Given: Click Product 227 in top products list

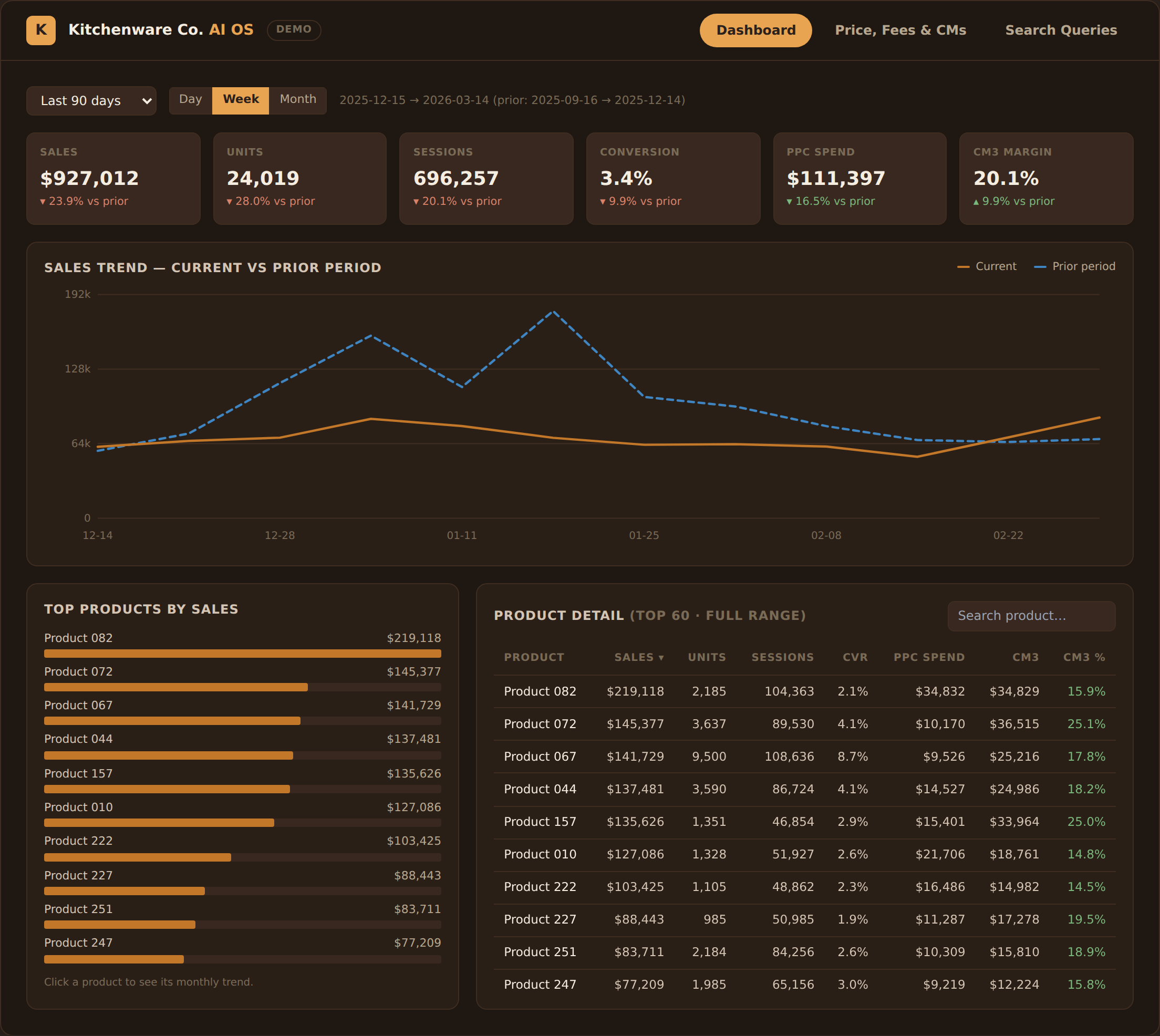Looking at the screenshot, I should 243,882.
